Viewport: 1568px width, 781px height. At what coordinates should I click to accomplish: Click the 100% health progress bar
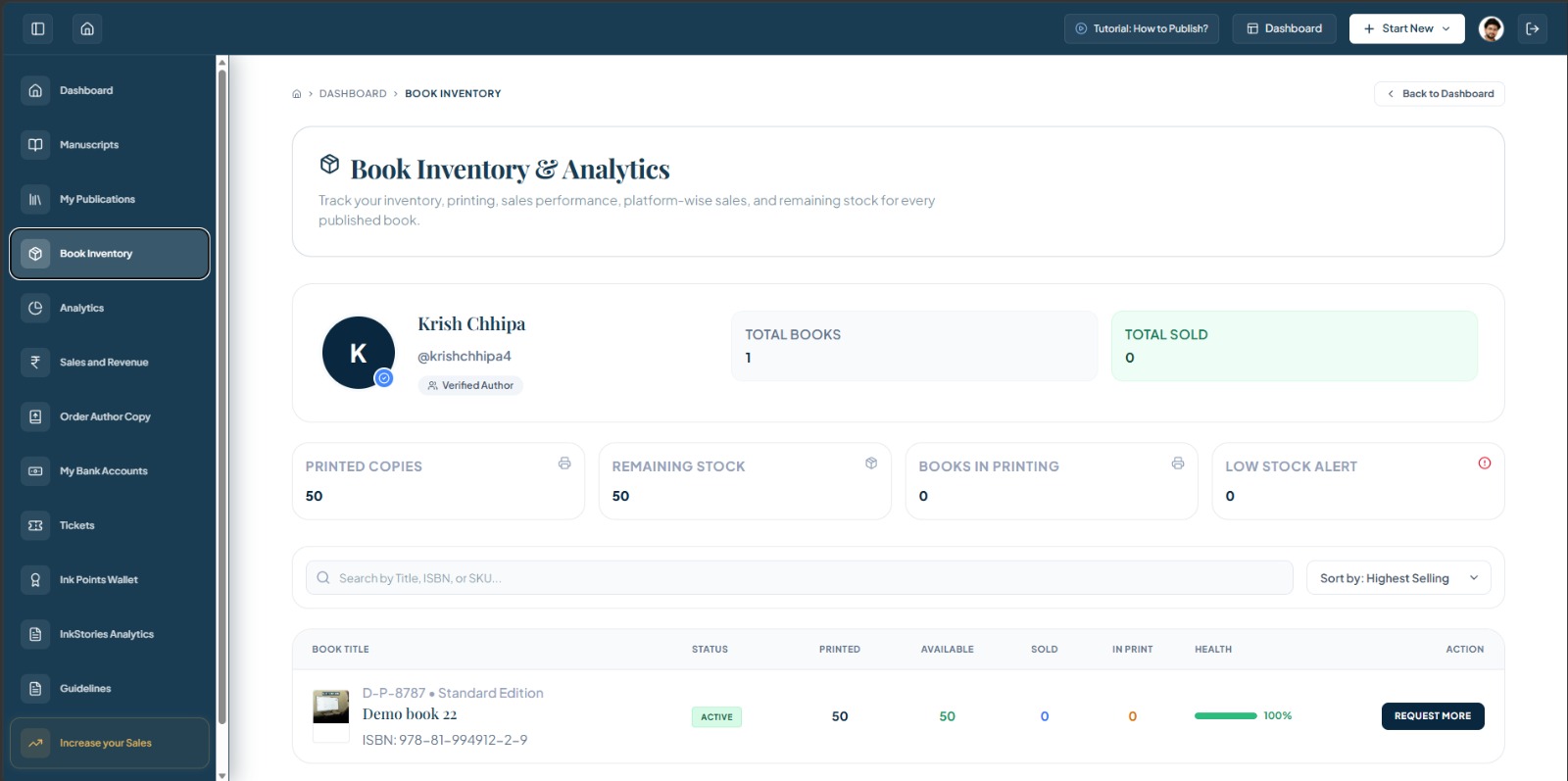click(1225, 716)
